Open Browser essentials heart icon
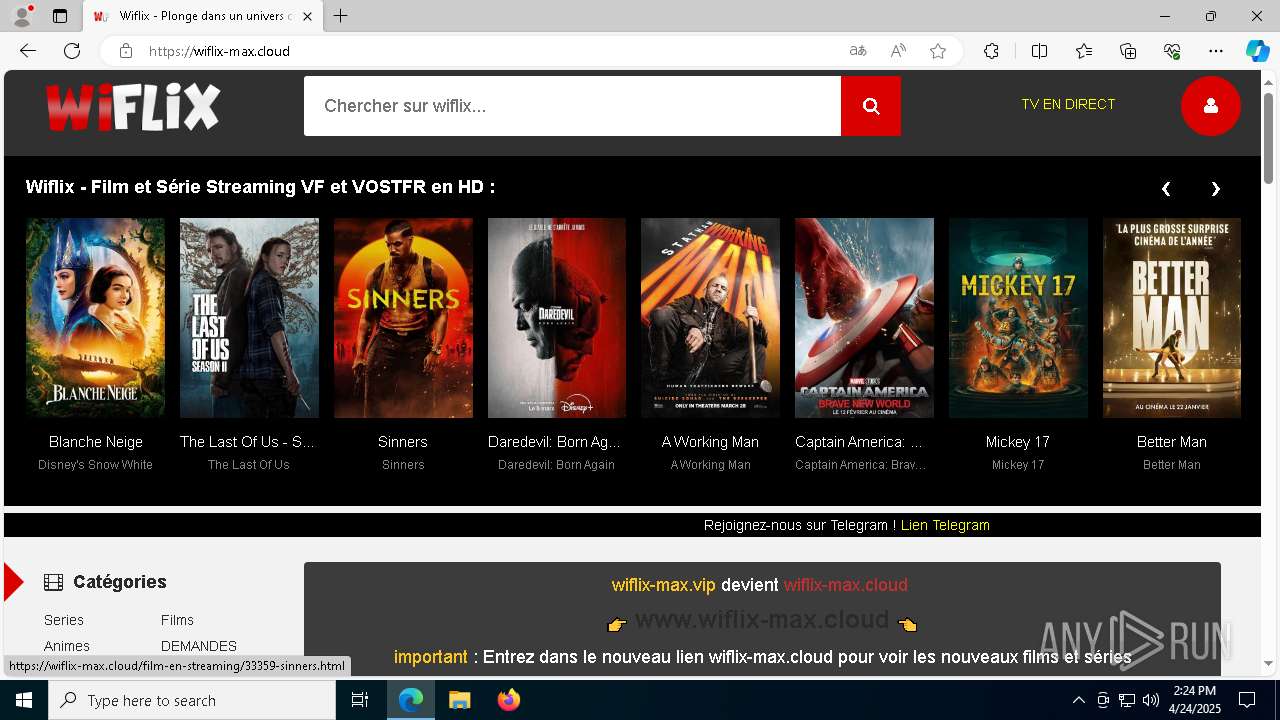The image size is (1280, 720). [1172, 51]
